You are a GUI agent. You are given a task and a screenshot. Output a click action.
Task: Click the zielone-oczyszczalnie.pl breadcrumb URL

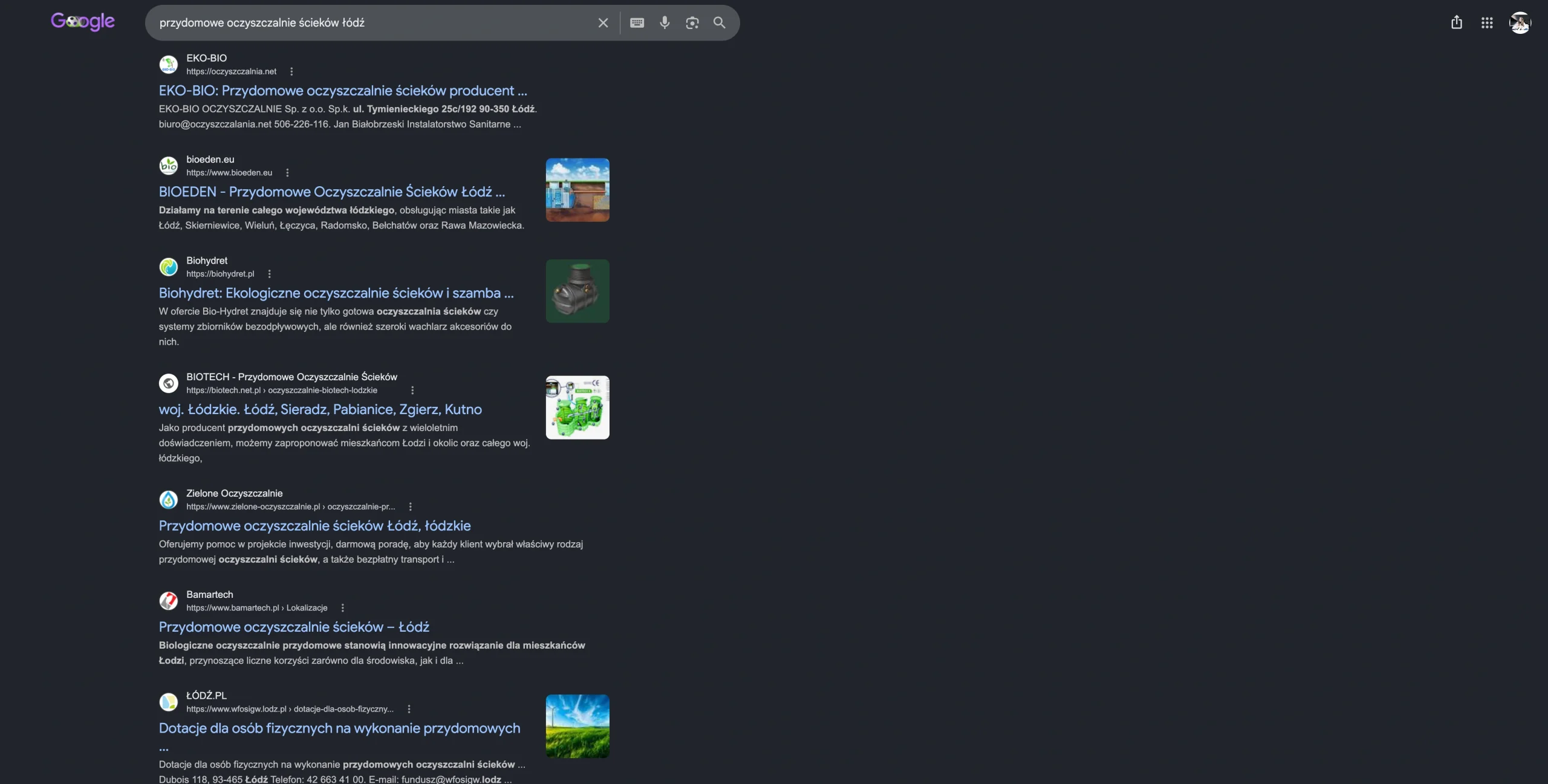tap(291, 507)
